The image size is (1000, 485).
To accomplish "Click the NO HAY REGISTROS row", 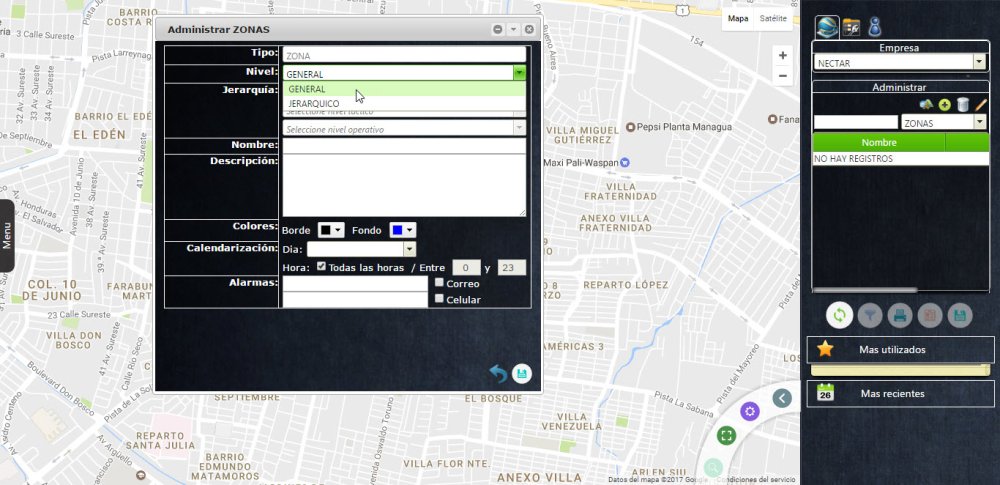I will (x=901, y=158).
